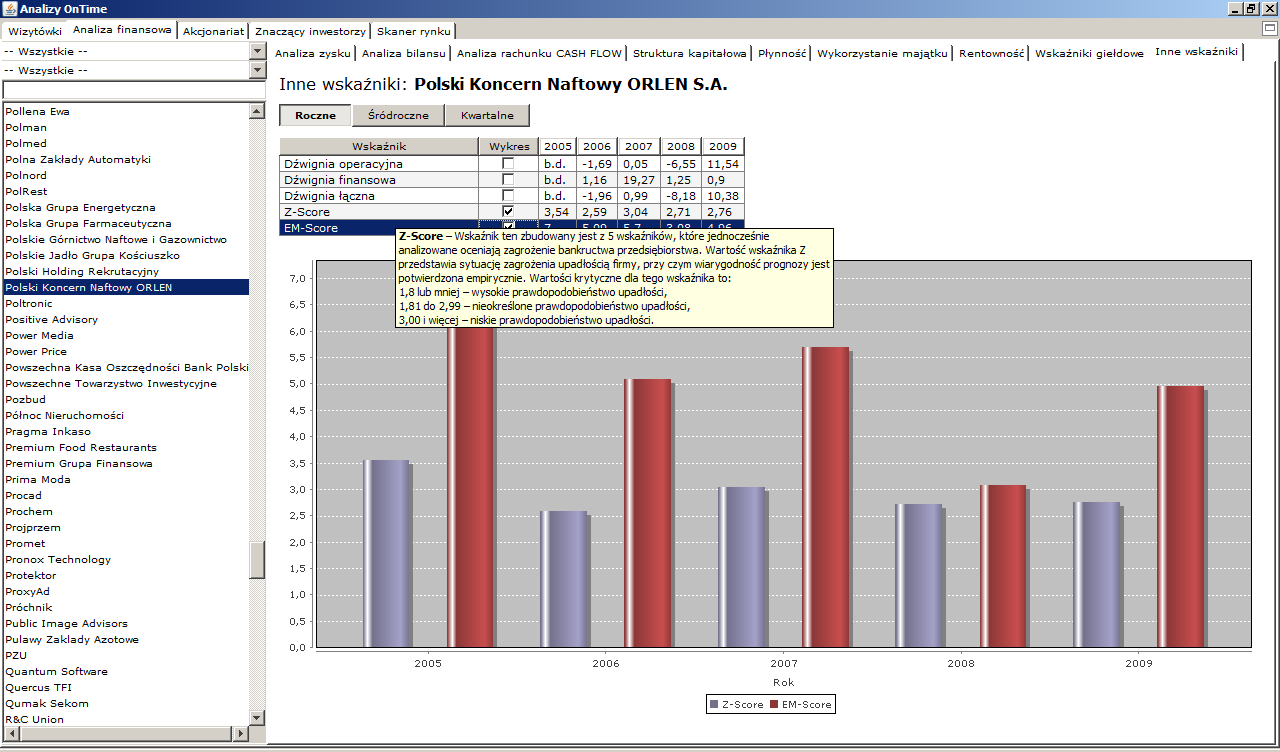Click the 2009 column header
1280x752 pixels.
(723, 146)
